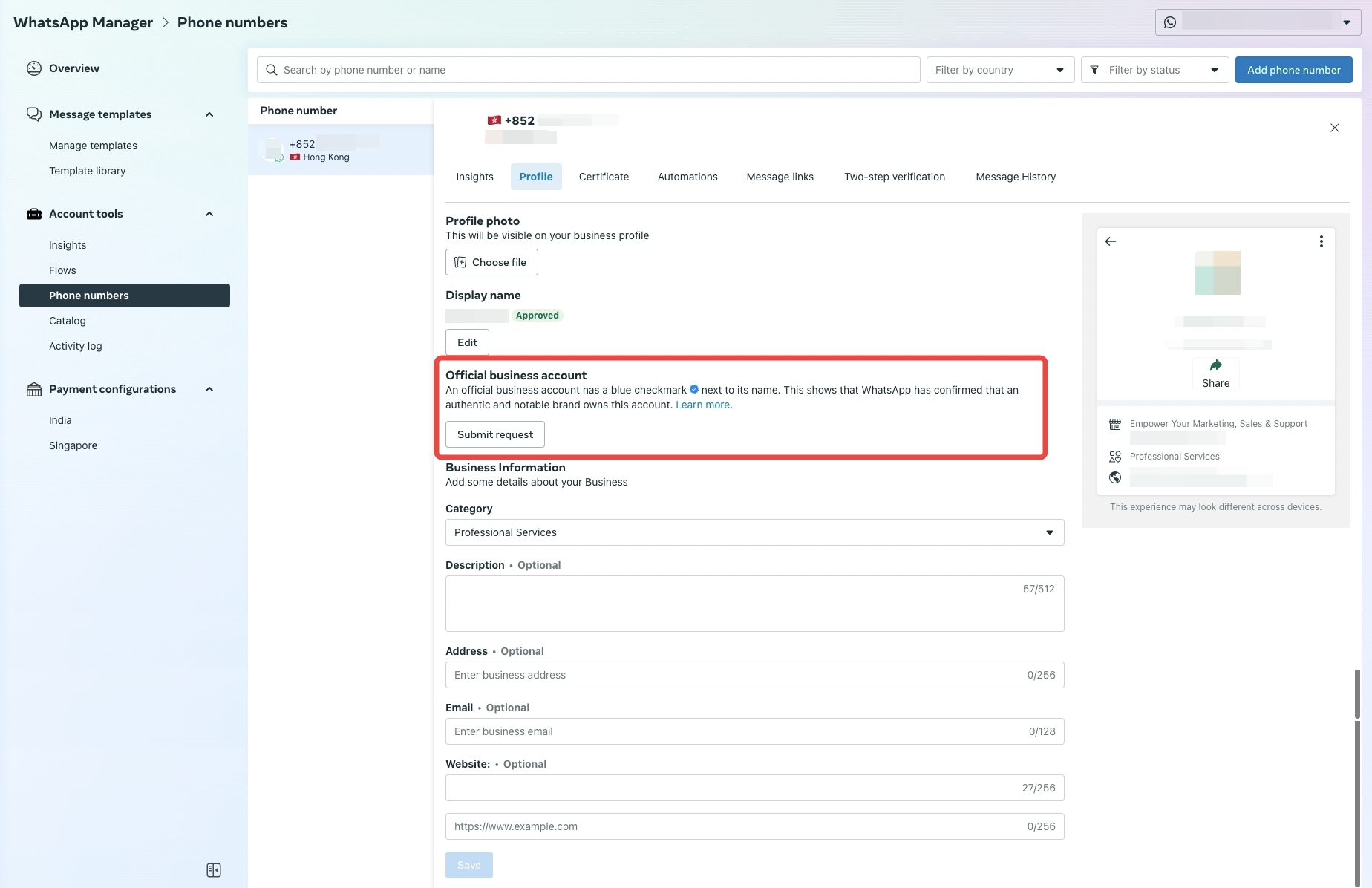Screen dimensions: 1372x888
Task: Click the Hong Kong flag in detail header
Action: tap(494, 120)
